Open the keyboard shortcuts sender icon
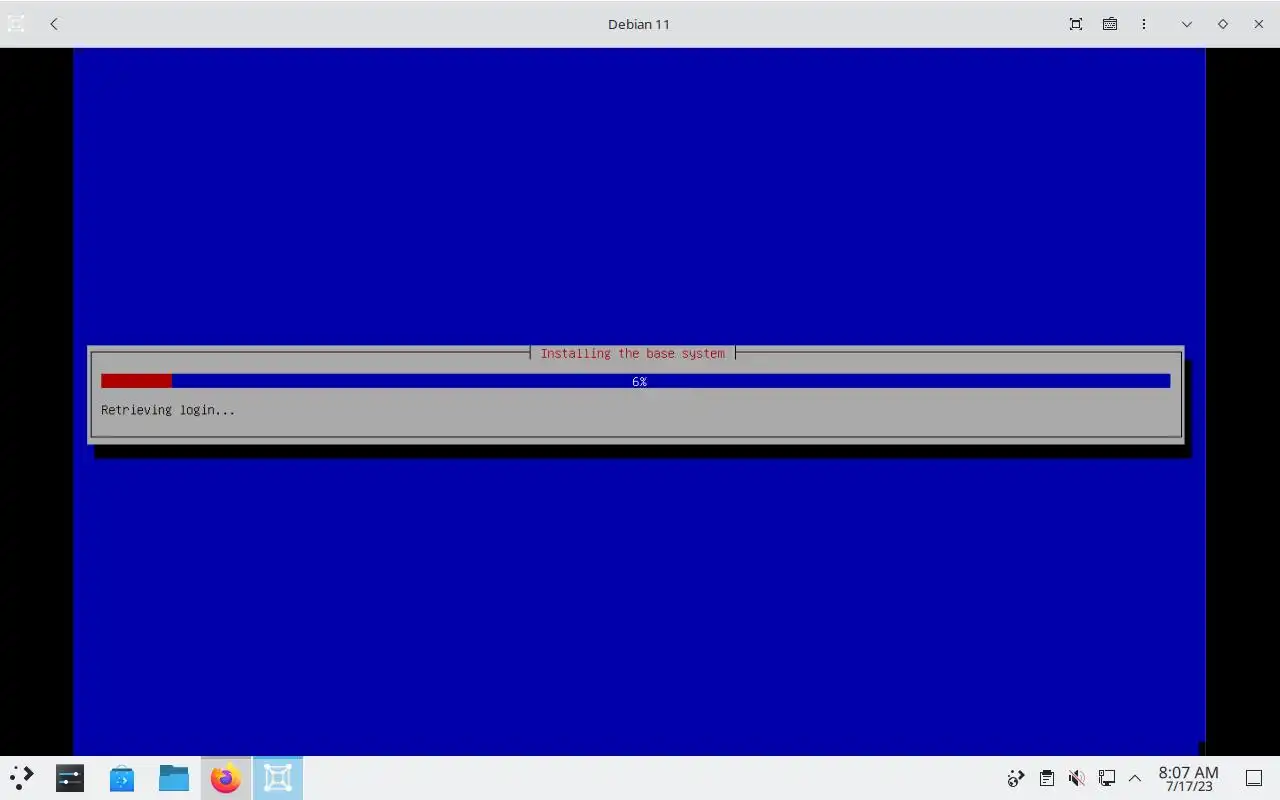Screen dimensions: 1280x800 [x=1110, y=24]
